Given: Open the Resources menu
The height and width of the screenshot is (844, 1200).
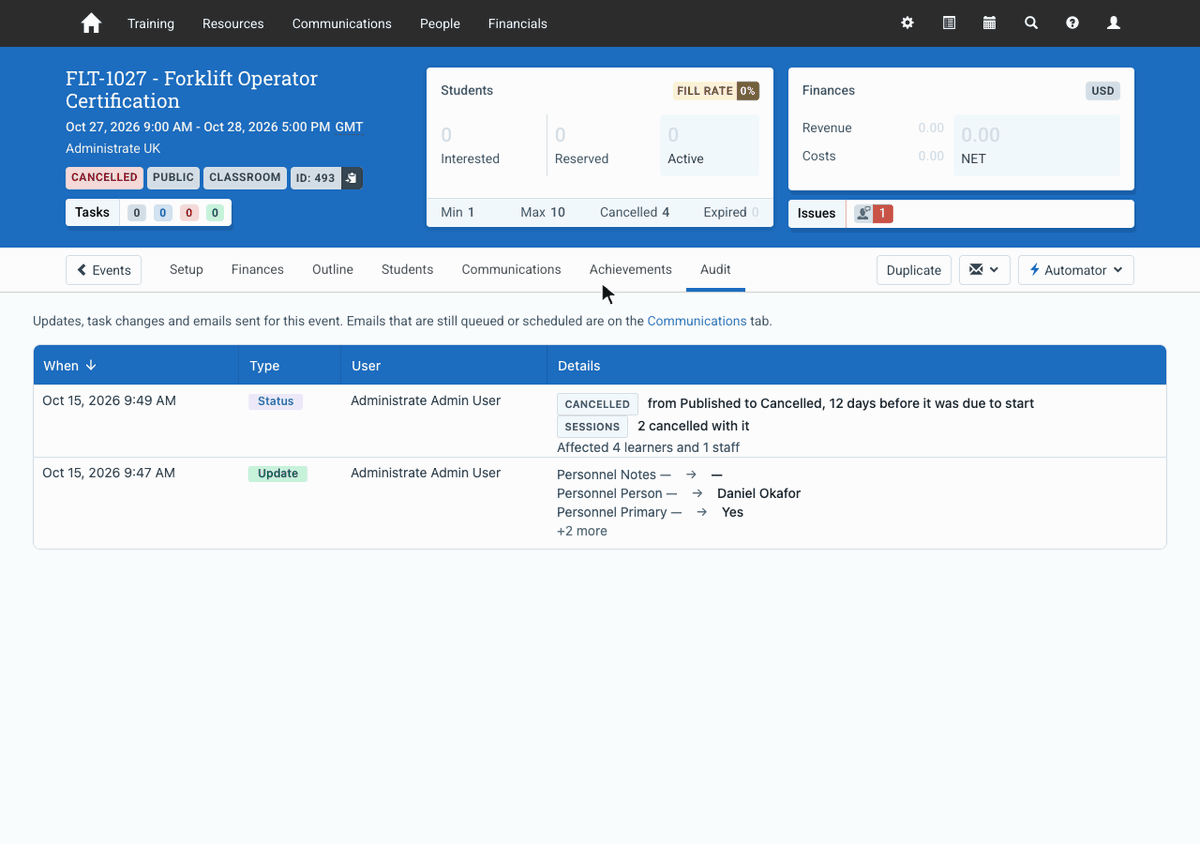Looking at the screenshot, I should coord(233,23).
